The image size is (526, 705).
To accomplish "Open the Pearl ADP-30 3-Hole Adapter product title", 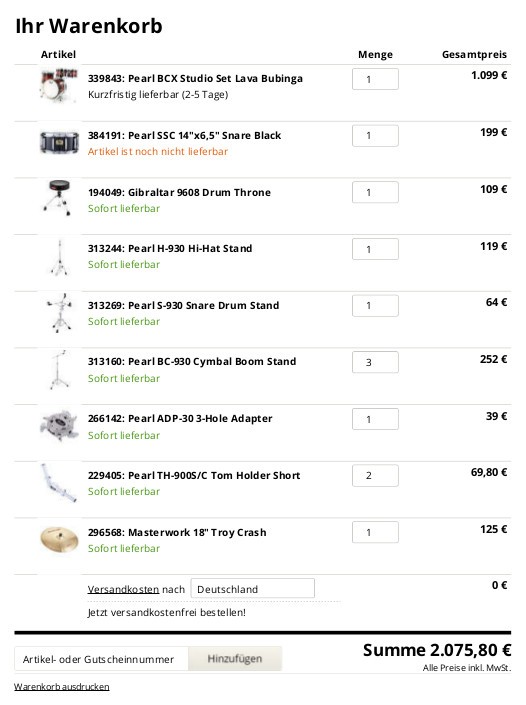I will [x=180, y=419].
